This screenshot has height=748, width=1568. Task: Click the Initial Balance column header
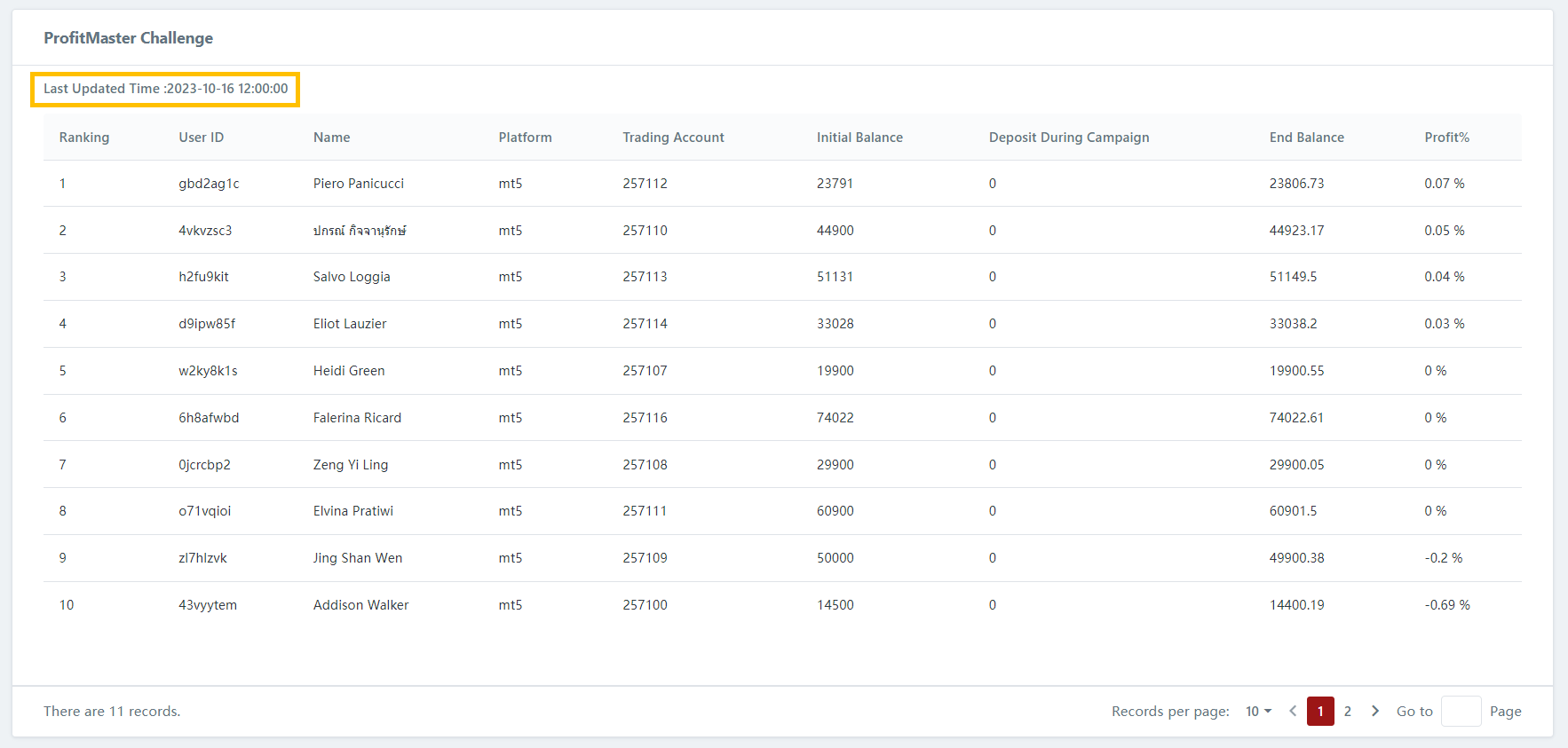(859, 138)
